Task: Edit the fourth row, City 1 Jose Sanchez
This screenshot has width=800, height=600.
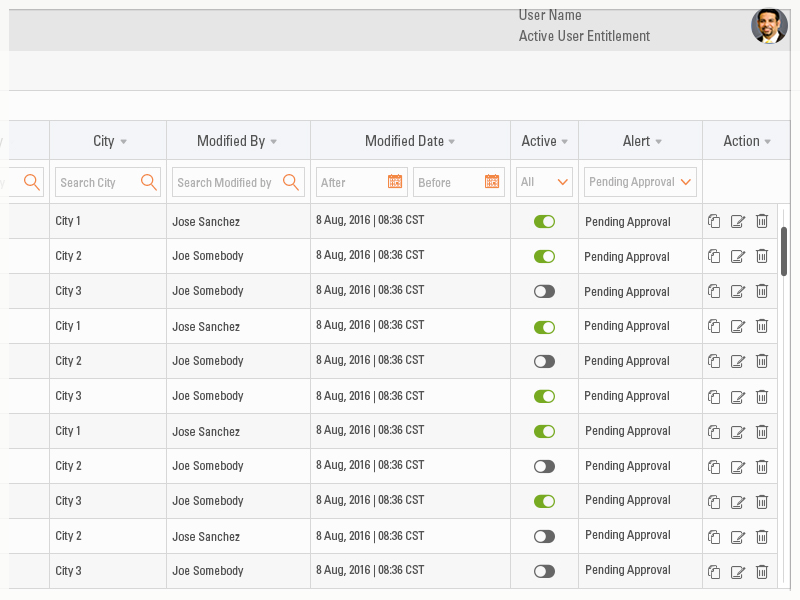Action: tap(738, 326)
